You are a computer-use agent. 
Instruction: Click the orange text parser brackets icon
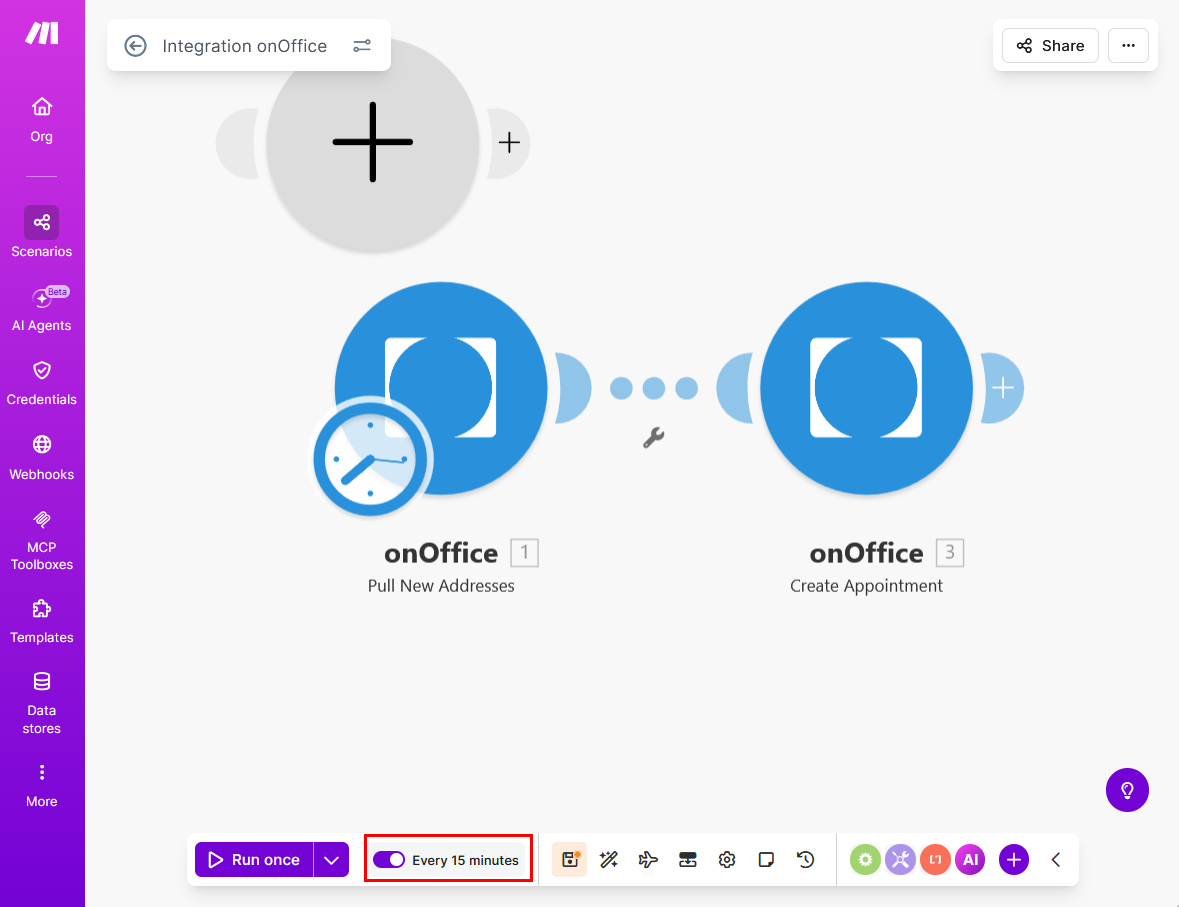click(935, 860)
